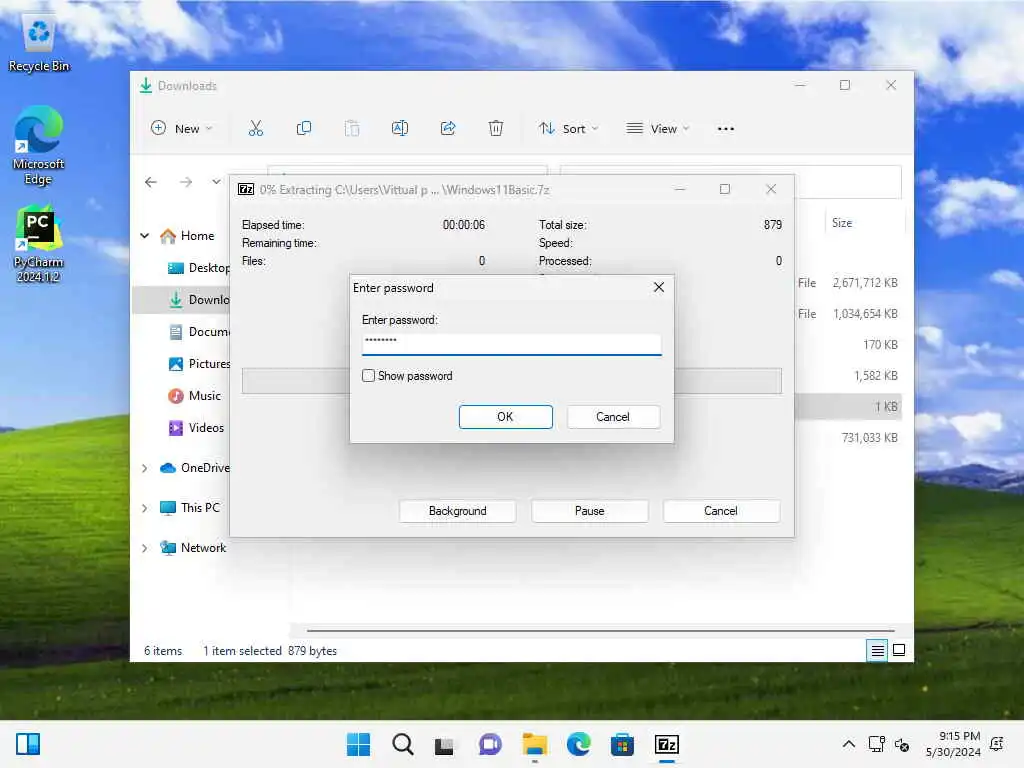This screenshot has width=1024, height=768.
Task: Go forward with the right arrow
Action: tap(186, 182)
